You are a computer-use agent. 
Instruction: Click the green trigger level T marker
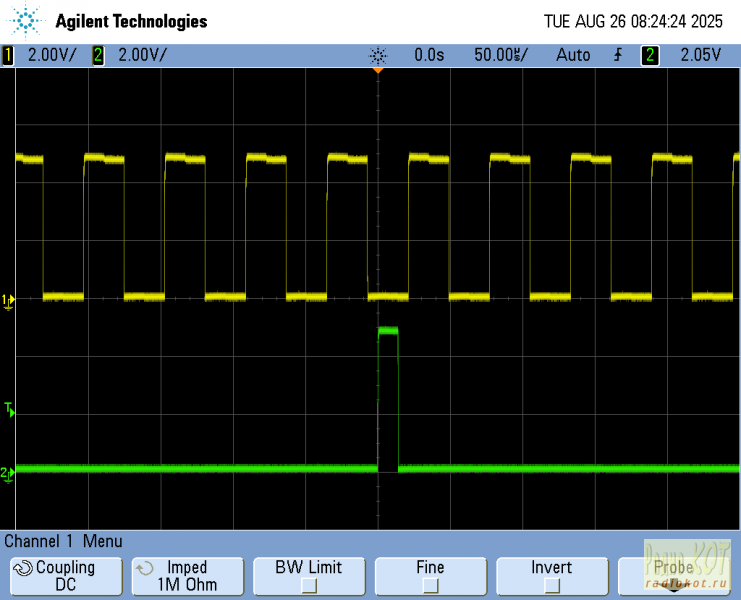[x=9, y=409]
